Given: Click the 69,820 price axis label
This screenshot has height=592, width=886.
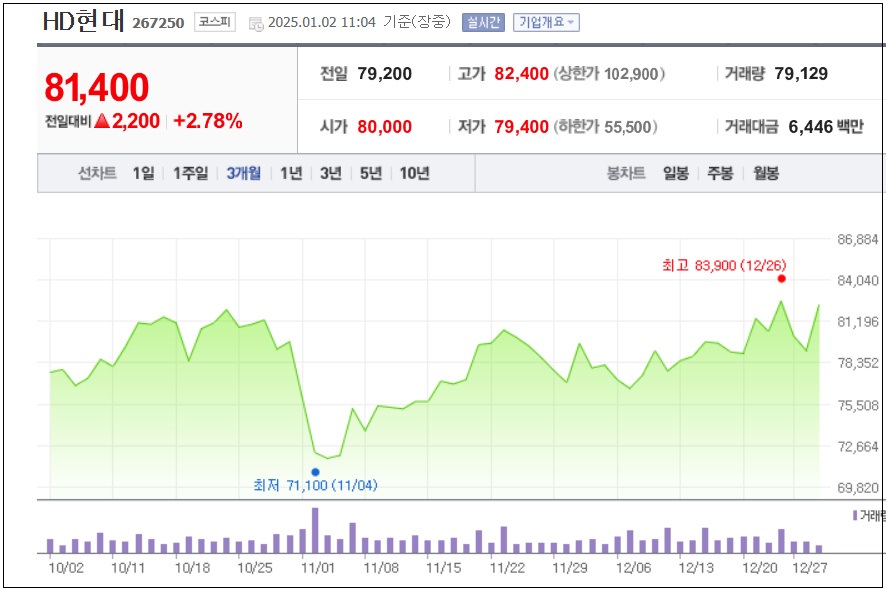Looking at the screenshot, I should tap(858, 487).
